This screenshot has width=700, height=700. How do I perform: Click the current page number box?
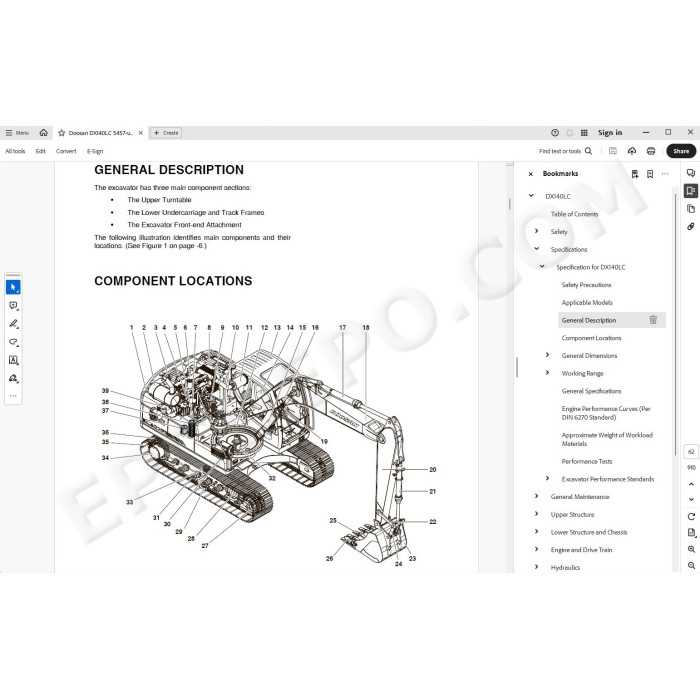point(691,452)
